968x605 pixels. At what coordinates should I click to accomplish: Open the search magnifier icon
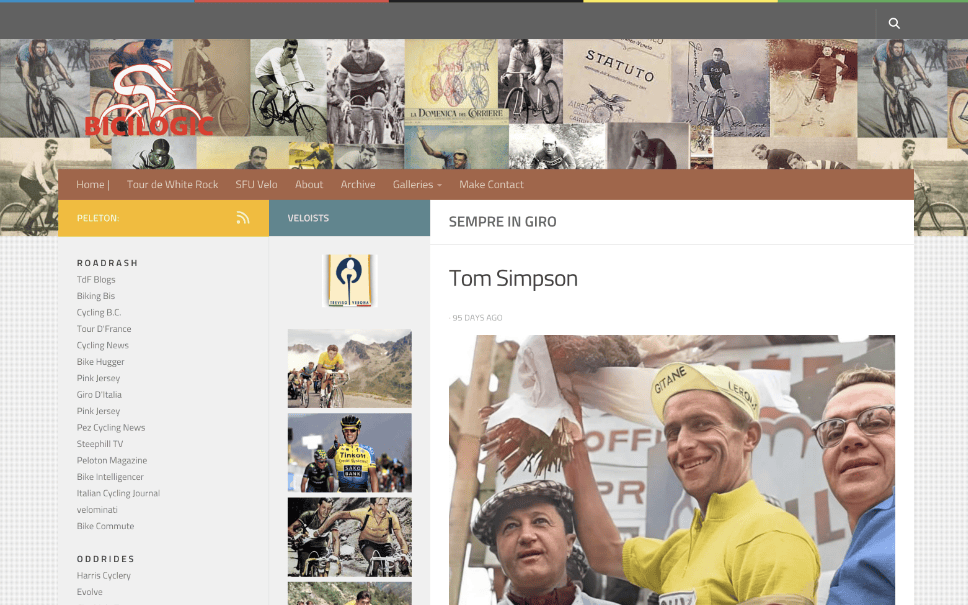click(x=894, y=23)
